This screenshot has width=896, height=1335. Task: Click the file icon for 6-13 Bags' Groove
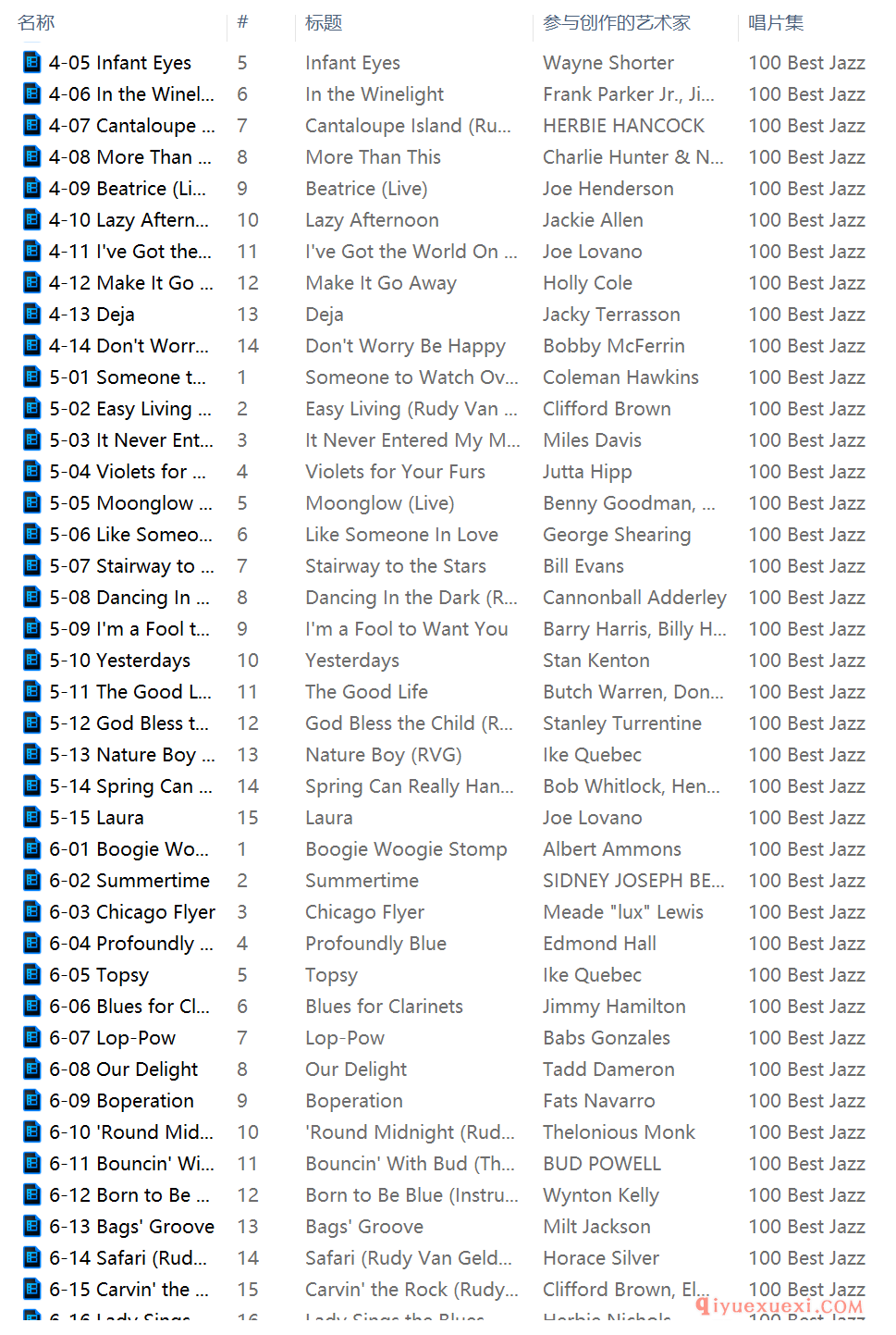pyautogui.click(x=32, y=1227)
